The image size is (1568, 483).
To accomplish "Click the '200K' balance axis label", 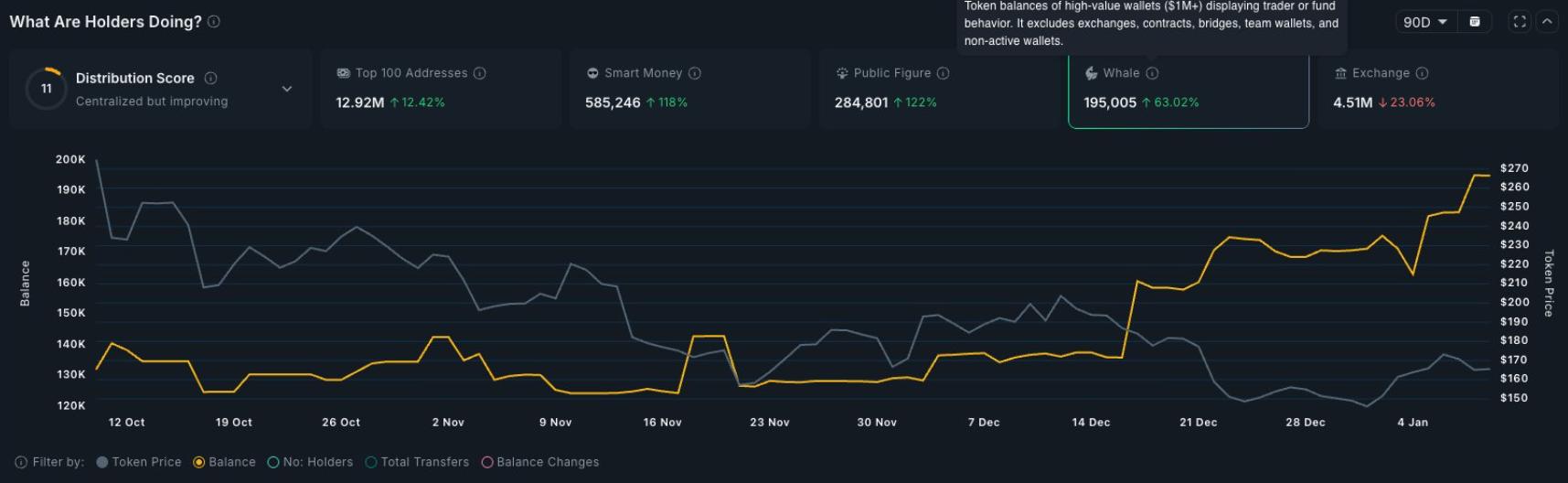I will pos(70,159).
